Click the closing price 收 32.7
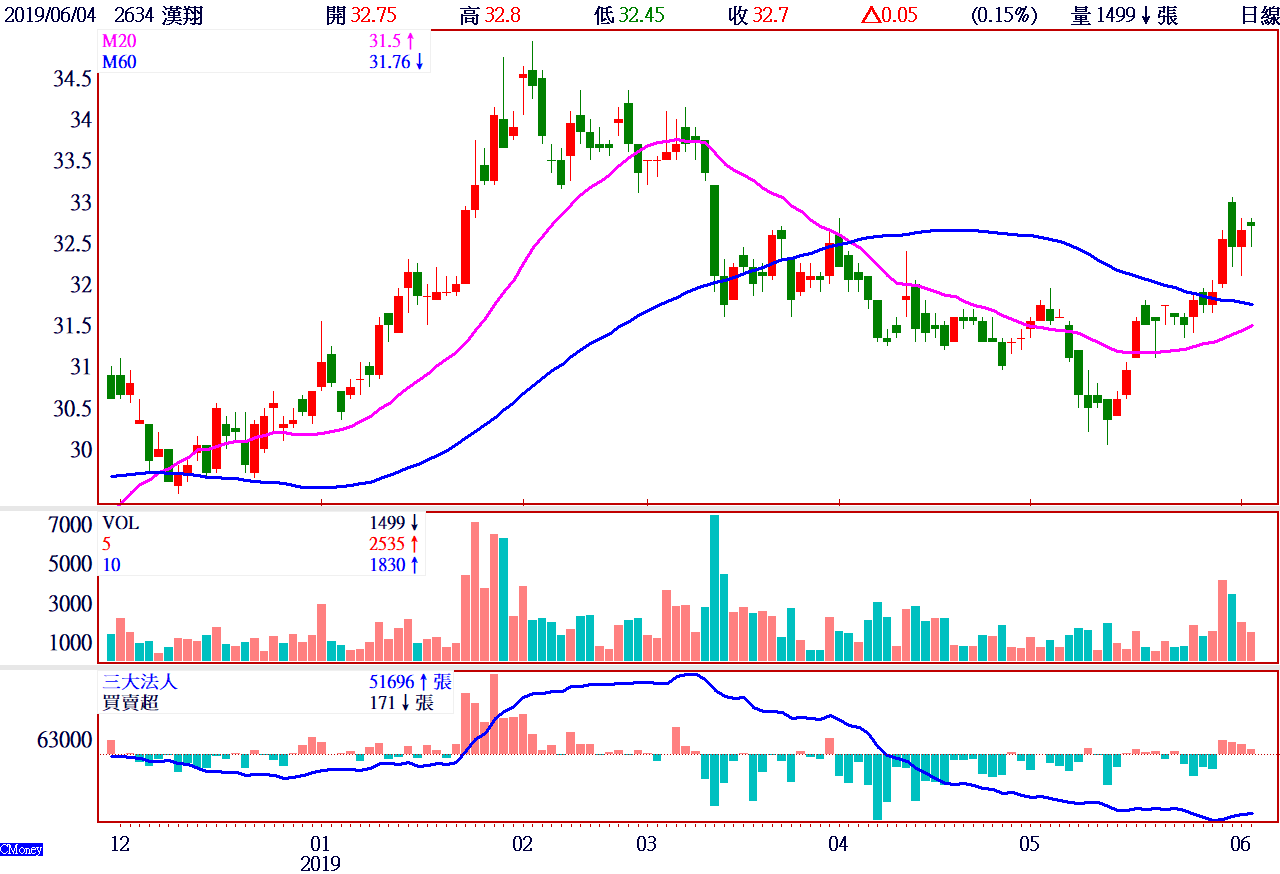The image size is (1280, 874). tap(757, 15)
